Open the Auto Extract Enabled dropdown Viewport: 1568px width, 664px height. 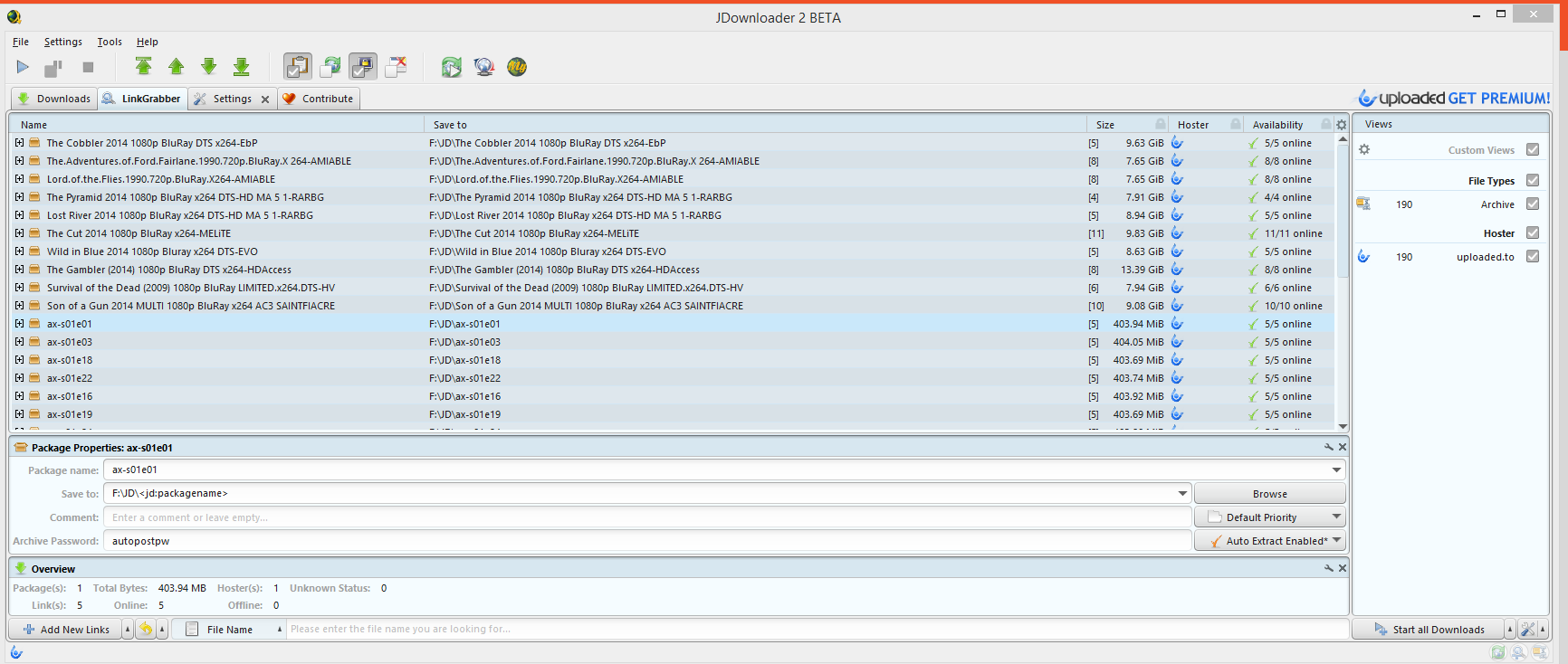tap(1269, 540)
